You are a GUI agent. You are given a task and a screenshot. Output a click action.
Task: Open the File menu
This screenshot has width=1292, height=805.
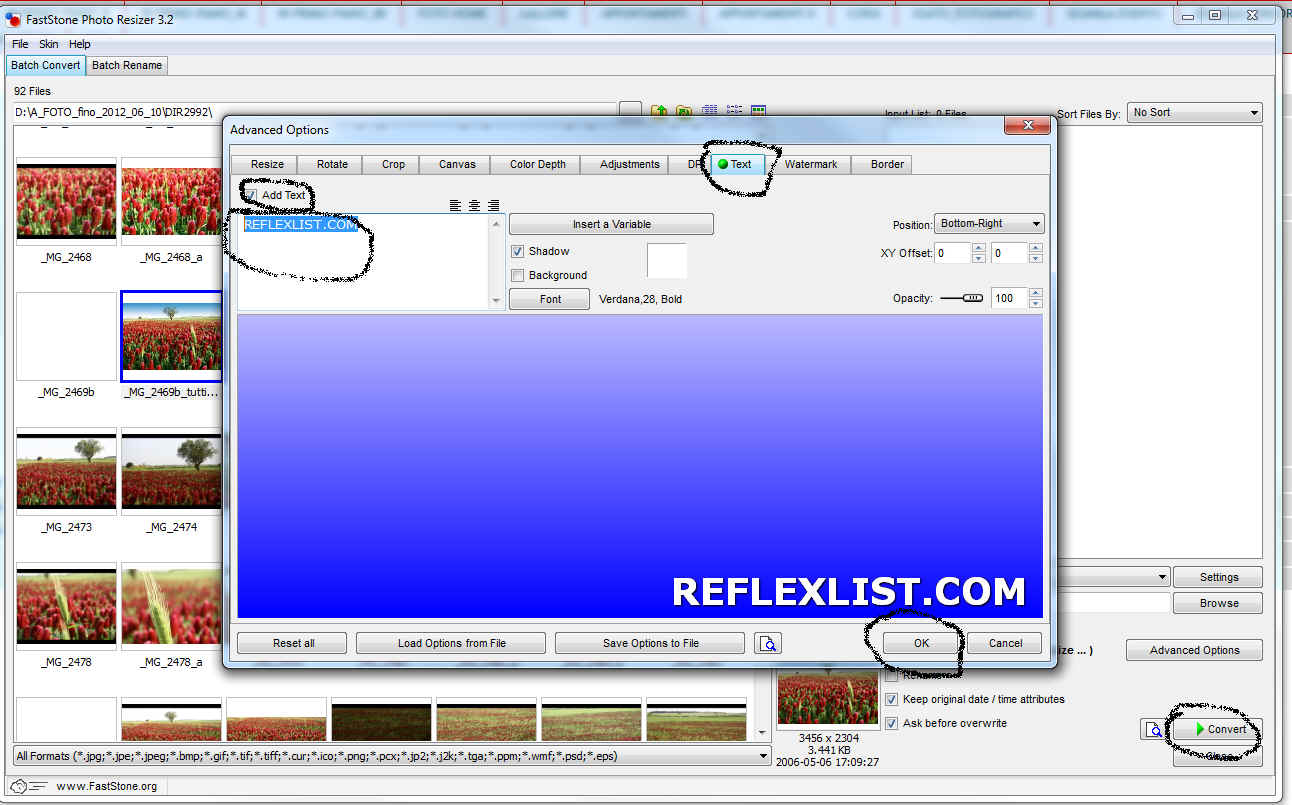coord(20,44)
